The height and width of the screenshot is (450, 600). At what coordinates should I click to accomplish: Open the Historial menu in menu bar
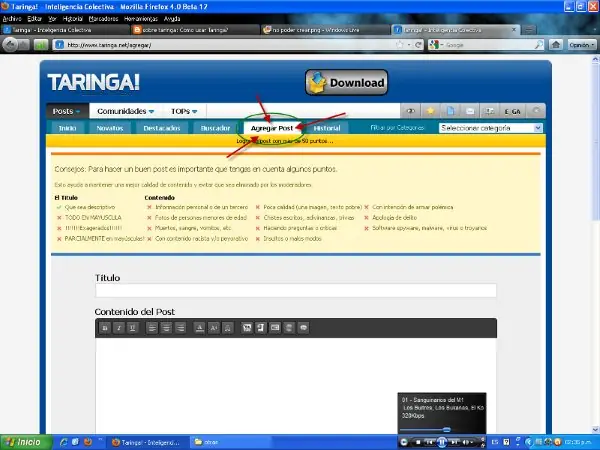coord(73,19)
